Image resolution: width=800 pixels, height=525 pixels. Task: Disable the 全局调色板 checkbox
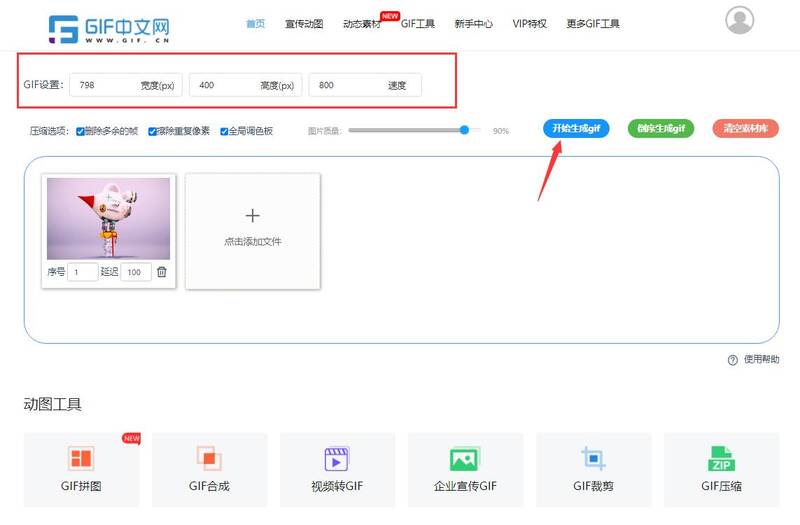225,131
